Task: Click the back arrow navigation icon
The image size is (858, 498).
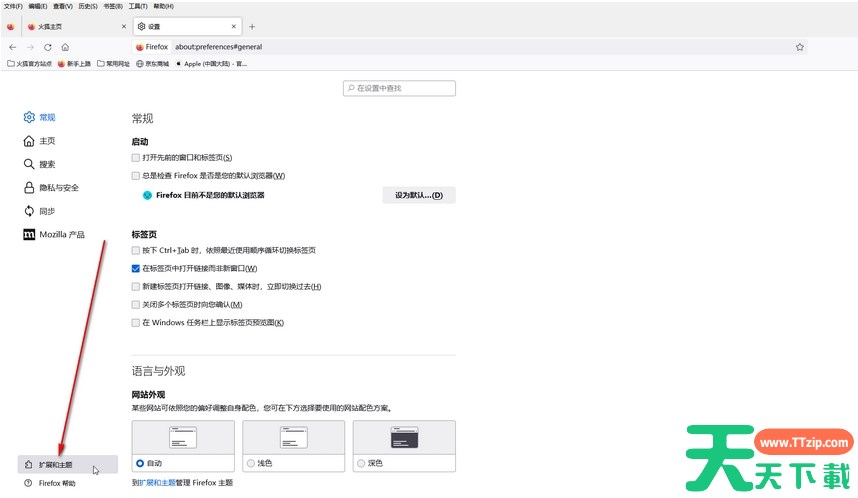Action: click(x=12, y=47)
